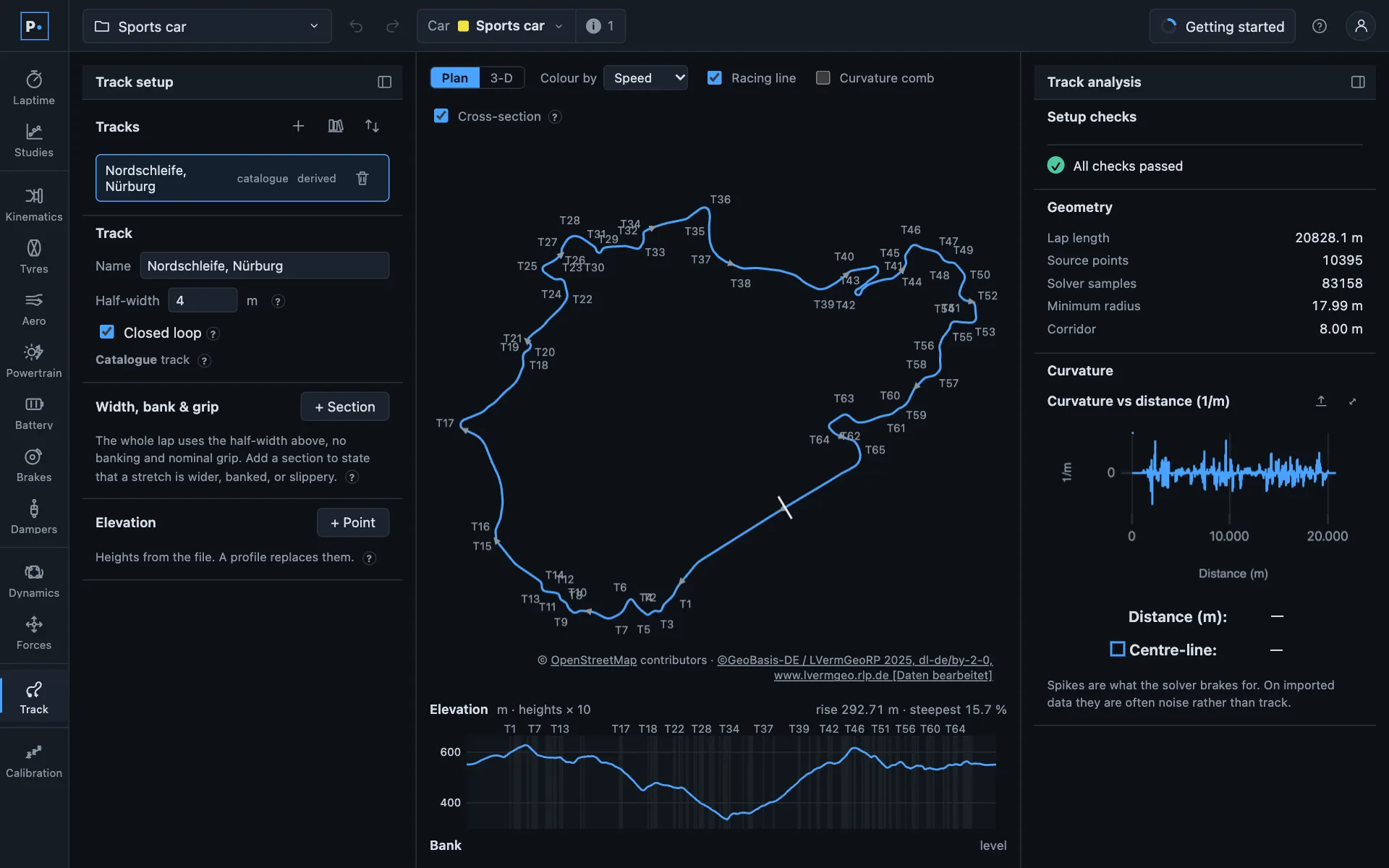
Task: Toggle the Centre-line legend box
Action: [x=1118, y=649]
